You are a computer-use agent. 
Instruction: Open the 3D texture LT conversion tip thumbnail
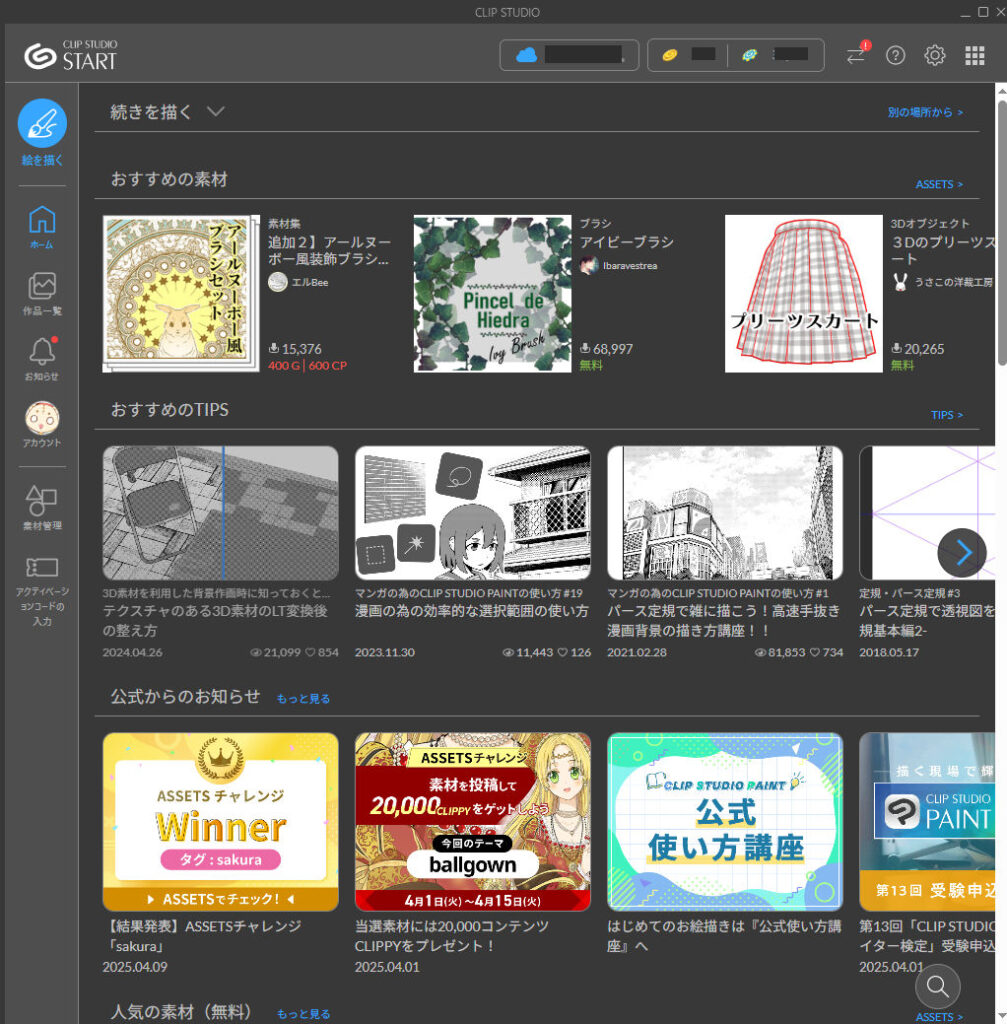click(x=221, y=513)
